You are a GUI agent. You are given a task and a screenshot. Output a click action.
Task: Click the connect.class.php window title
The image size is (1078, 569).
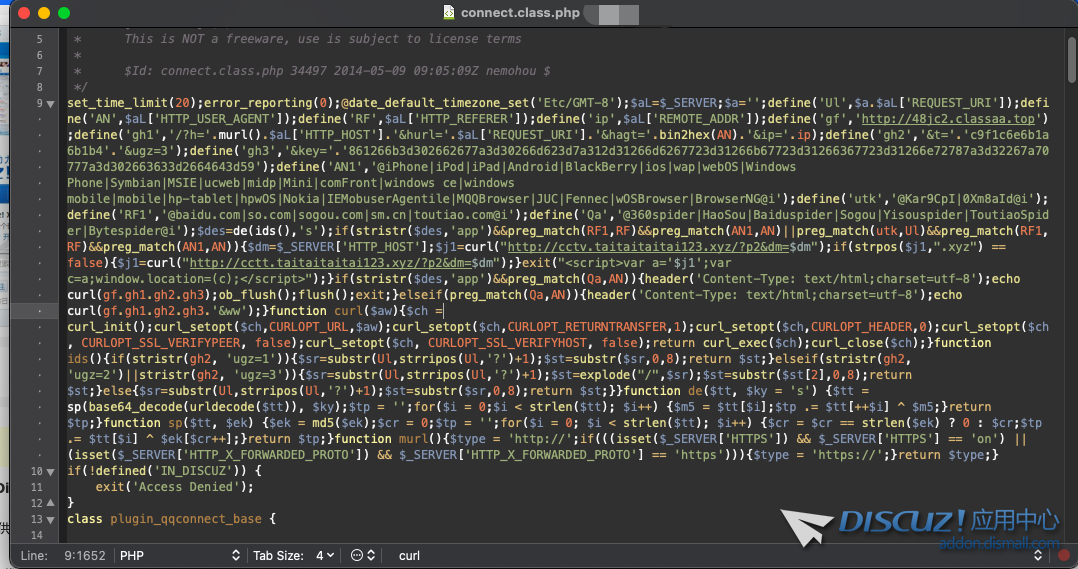click(520, 12)
